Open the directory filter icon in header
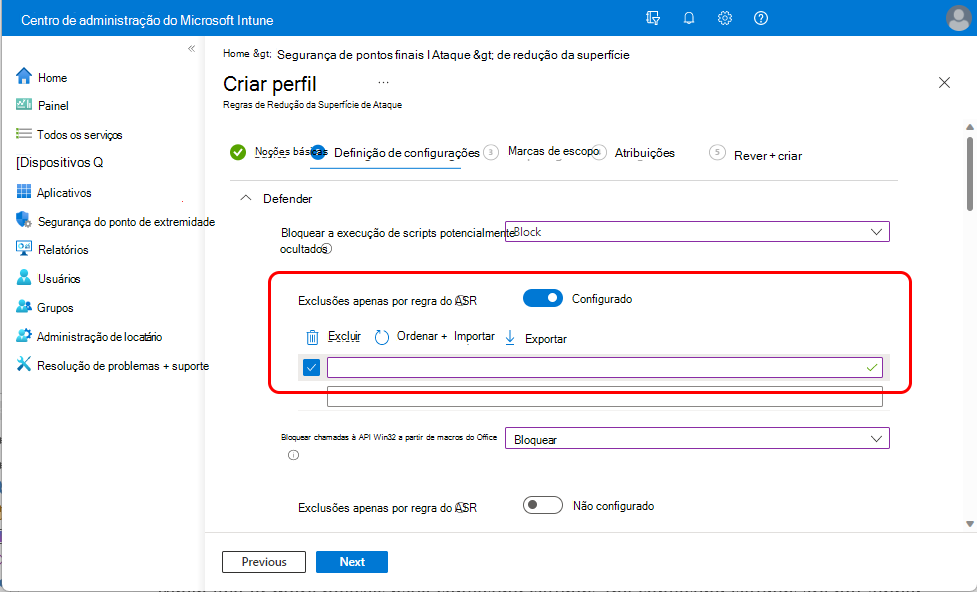Screen dimensions: 977x592 [x=652, y=18]
